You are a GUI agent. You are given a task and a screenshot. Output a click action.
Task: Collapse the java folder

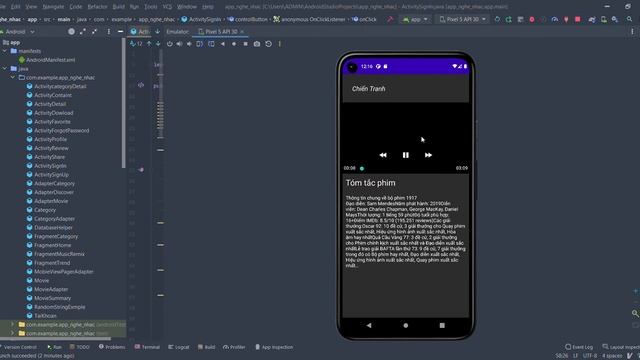[x=5, y=69]
